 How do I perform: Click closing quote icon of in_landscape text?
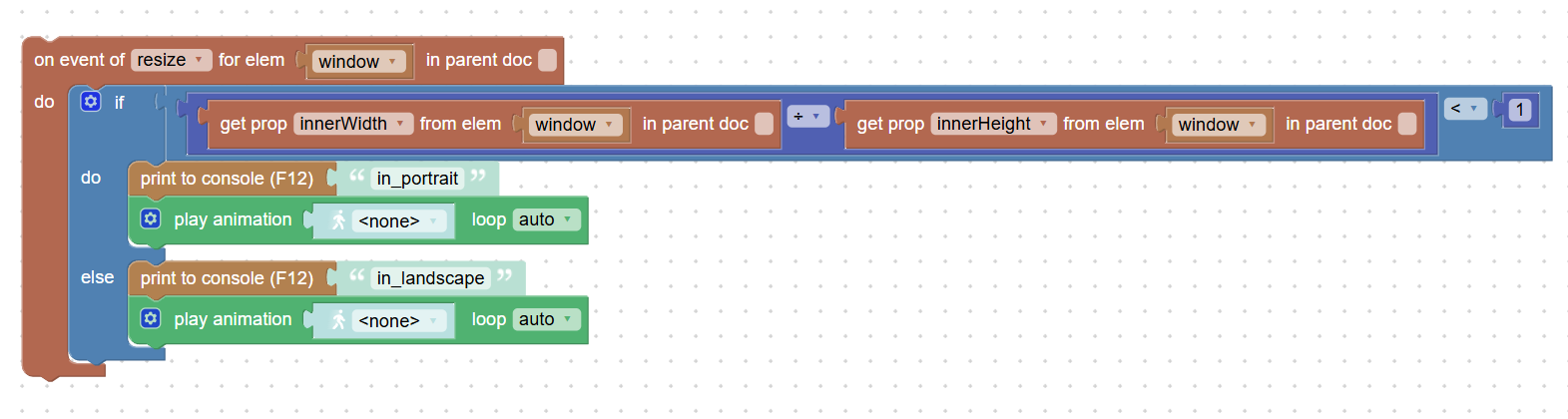coord(505,275)
